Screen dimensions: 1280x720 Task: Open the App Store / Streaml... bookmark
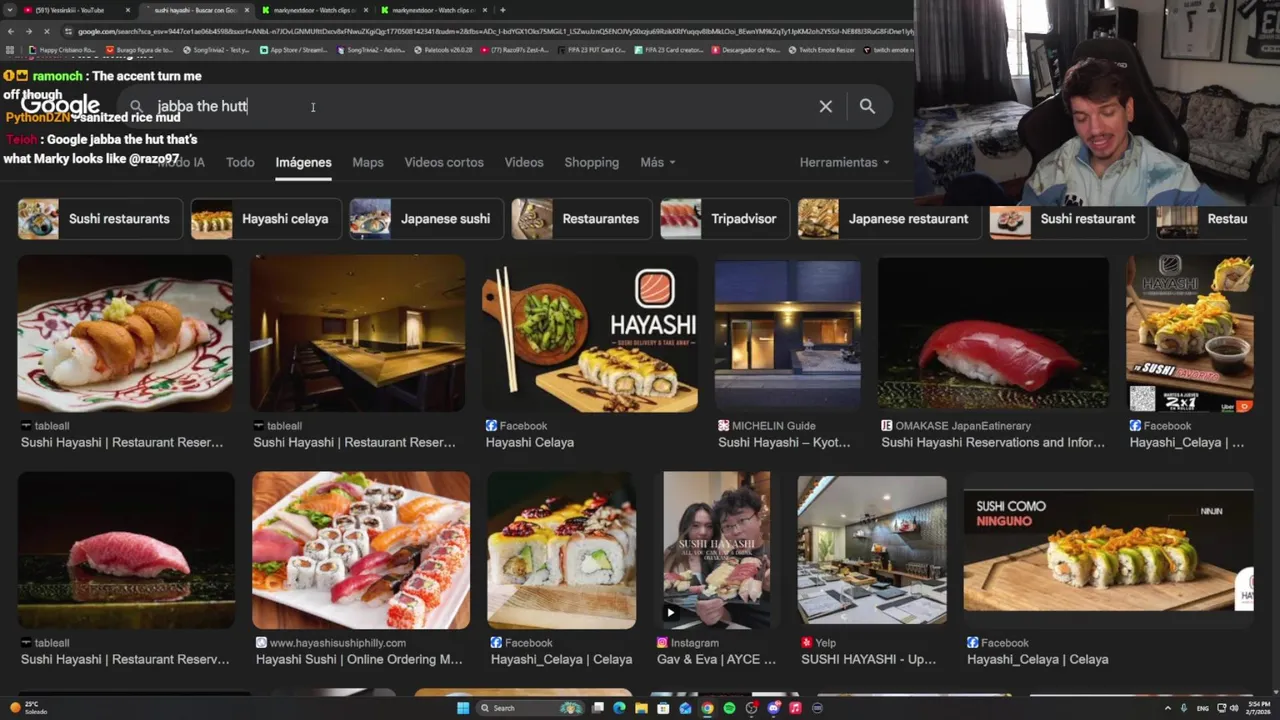pos(294,50)
